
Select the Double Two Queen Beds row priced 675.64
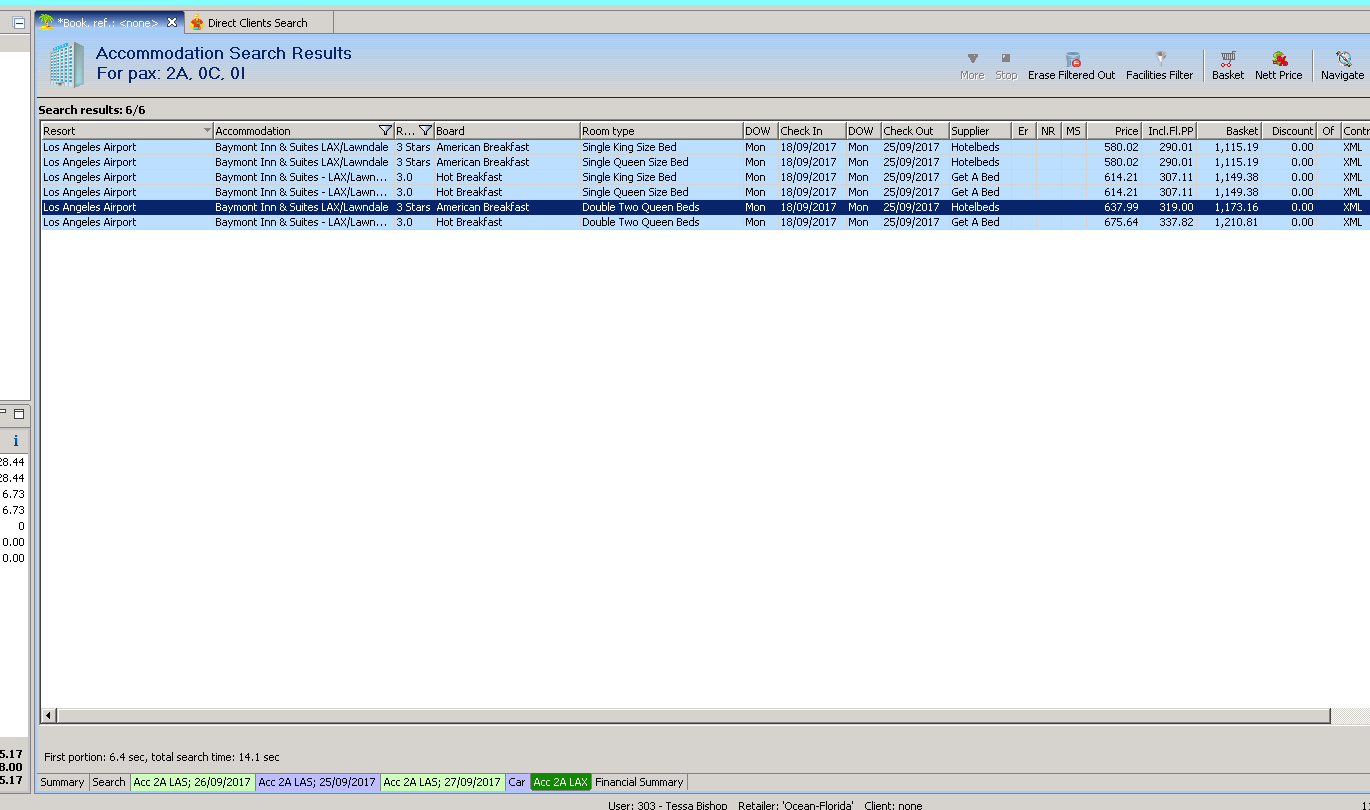click(x=704, y=222)
